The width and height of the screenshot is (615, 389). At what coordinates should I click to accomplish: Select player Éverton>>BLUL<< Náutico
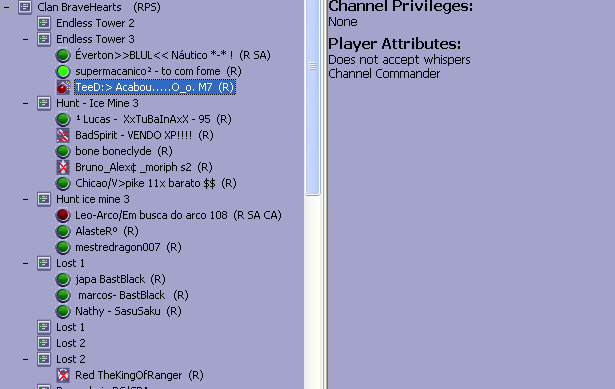coord(173,55)
